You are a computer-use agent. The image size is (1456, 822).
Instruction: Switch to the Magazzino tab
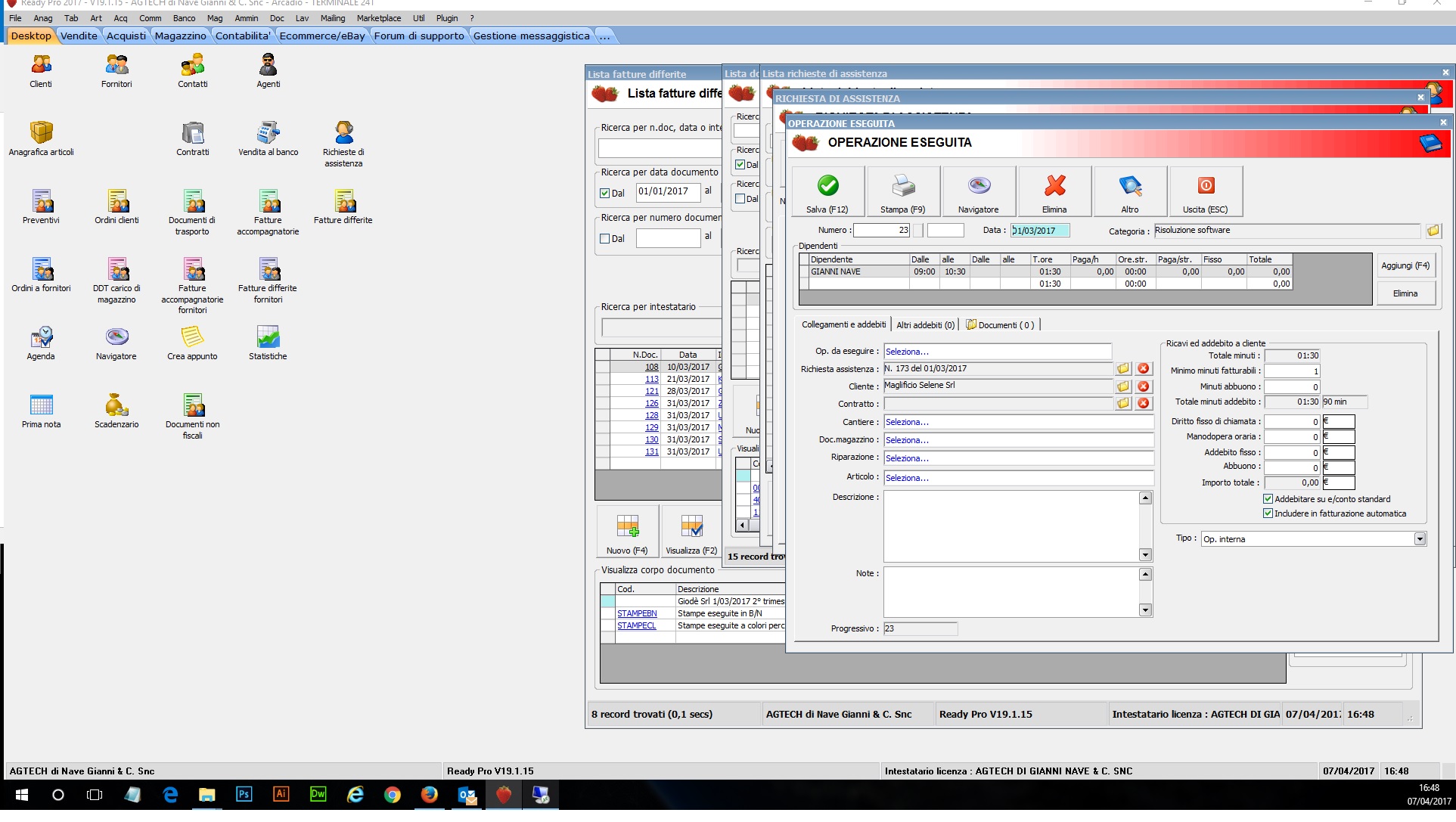tap(180, 36)
